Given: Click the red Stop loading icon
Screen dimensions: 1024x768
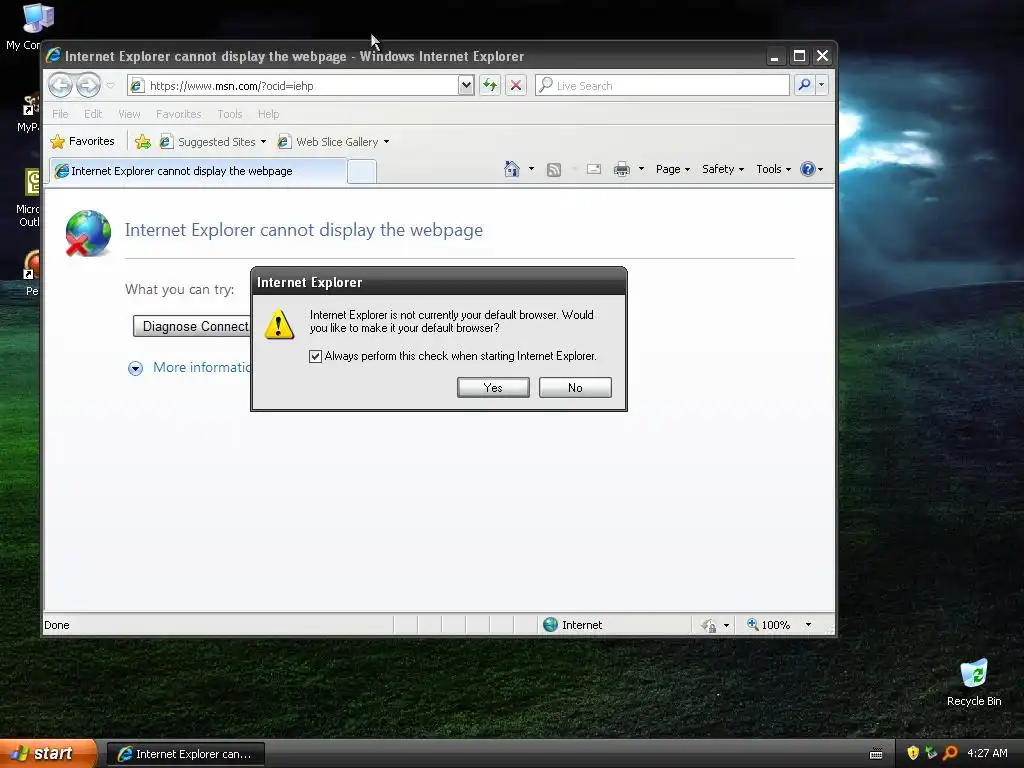Looking at the screenshot, I should (516, 86).
